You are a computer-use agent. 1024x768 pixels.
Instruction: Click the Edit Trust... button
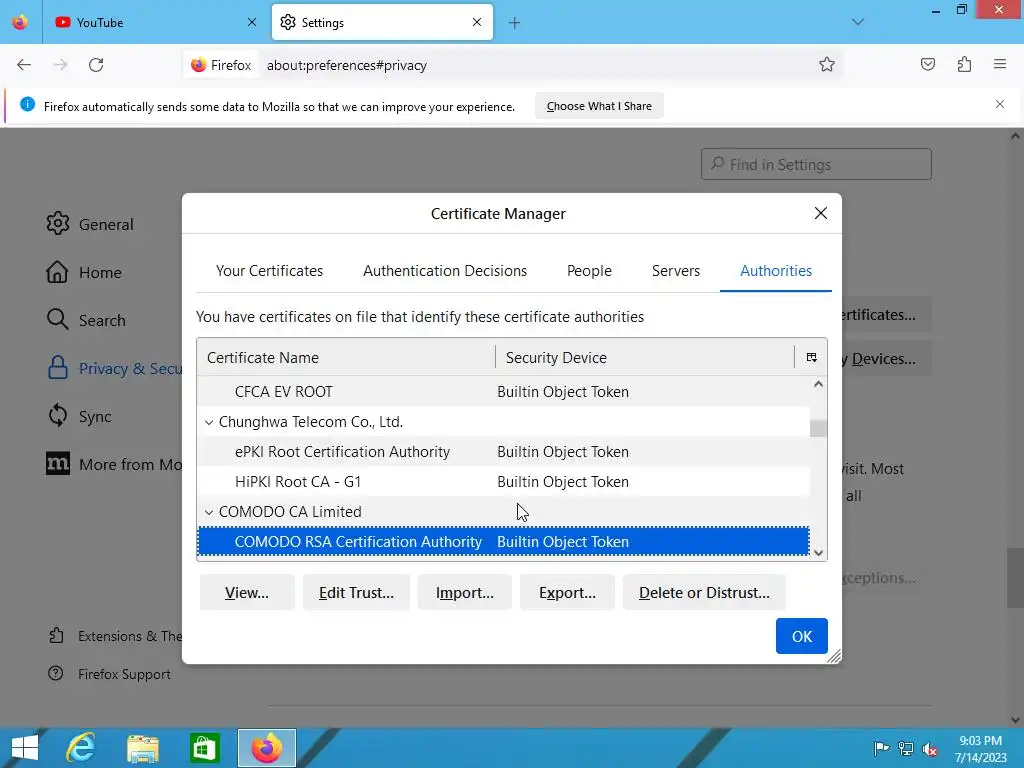click(356, 592)
